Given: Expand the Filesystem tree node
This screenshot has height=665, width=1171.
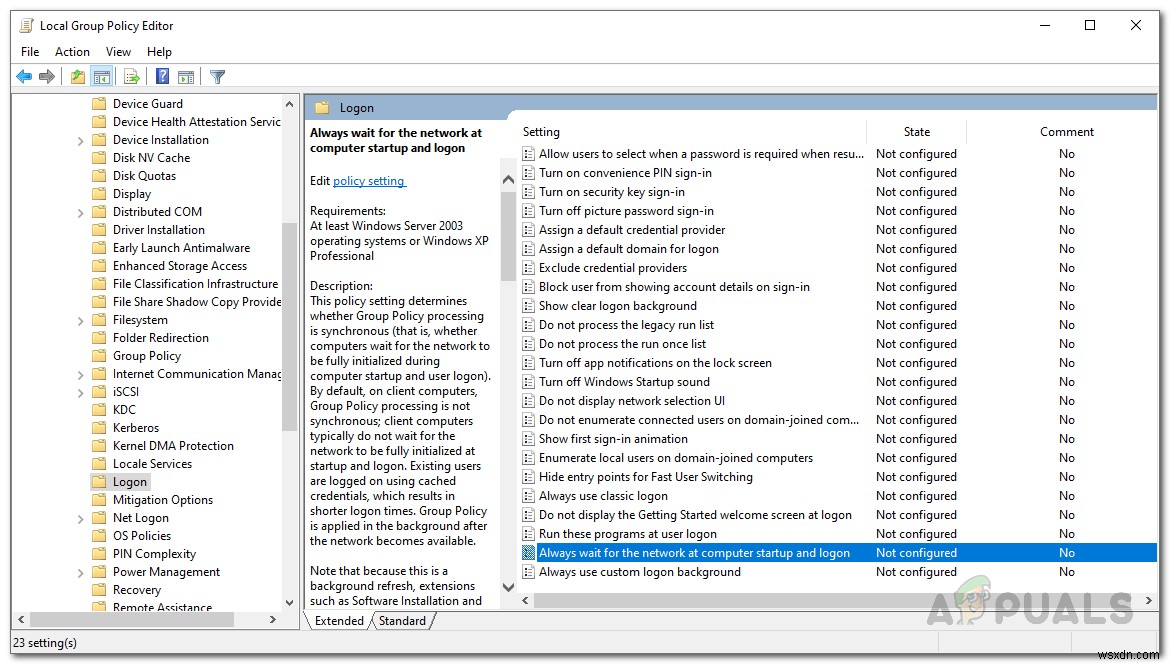Looking at the screenshot, I should tap(81, 321).
